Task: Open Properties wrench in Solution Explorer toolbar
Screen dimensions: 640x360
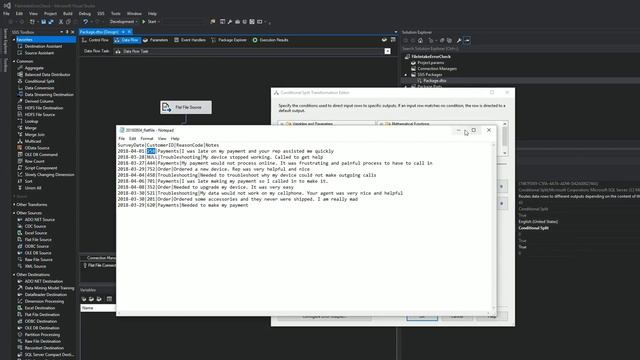Action: coord(459,40)
